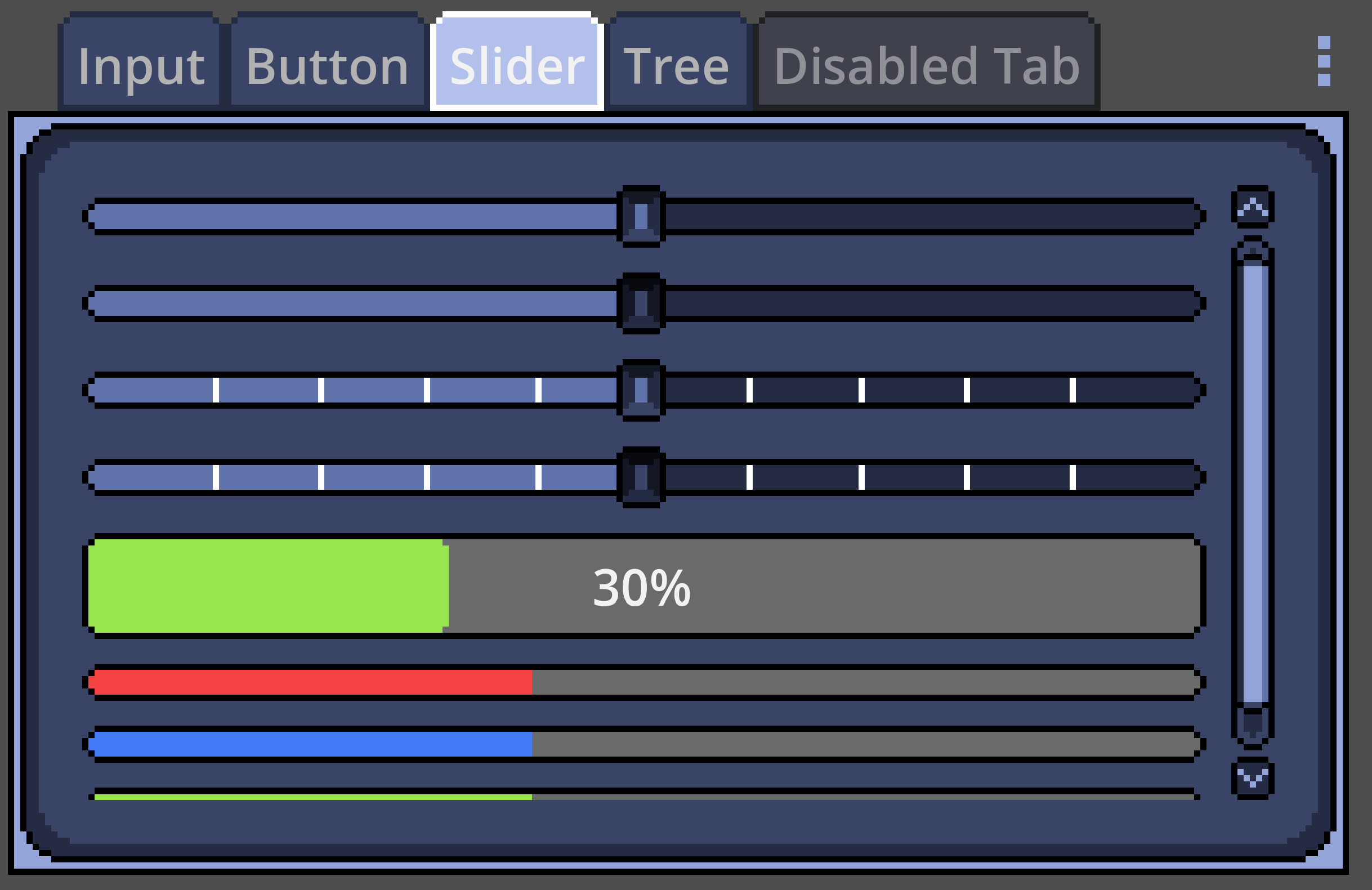Click the thin green progress bar at the bottom
Viewport: 1372px width, 890px height.
click(311, 797)
